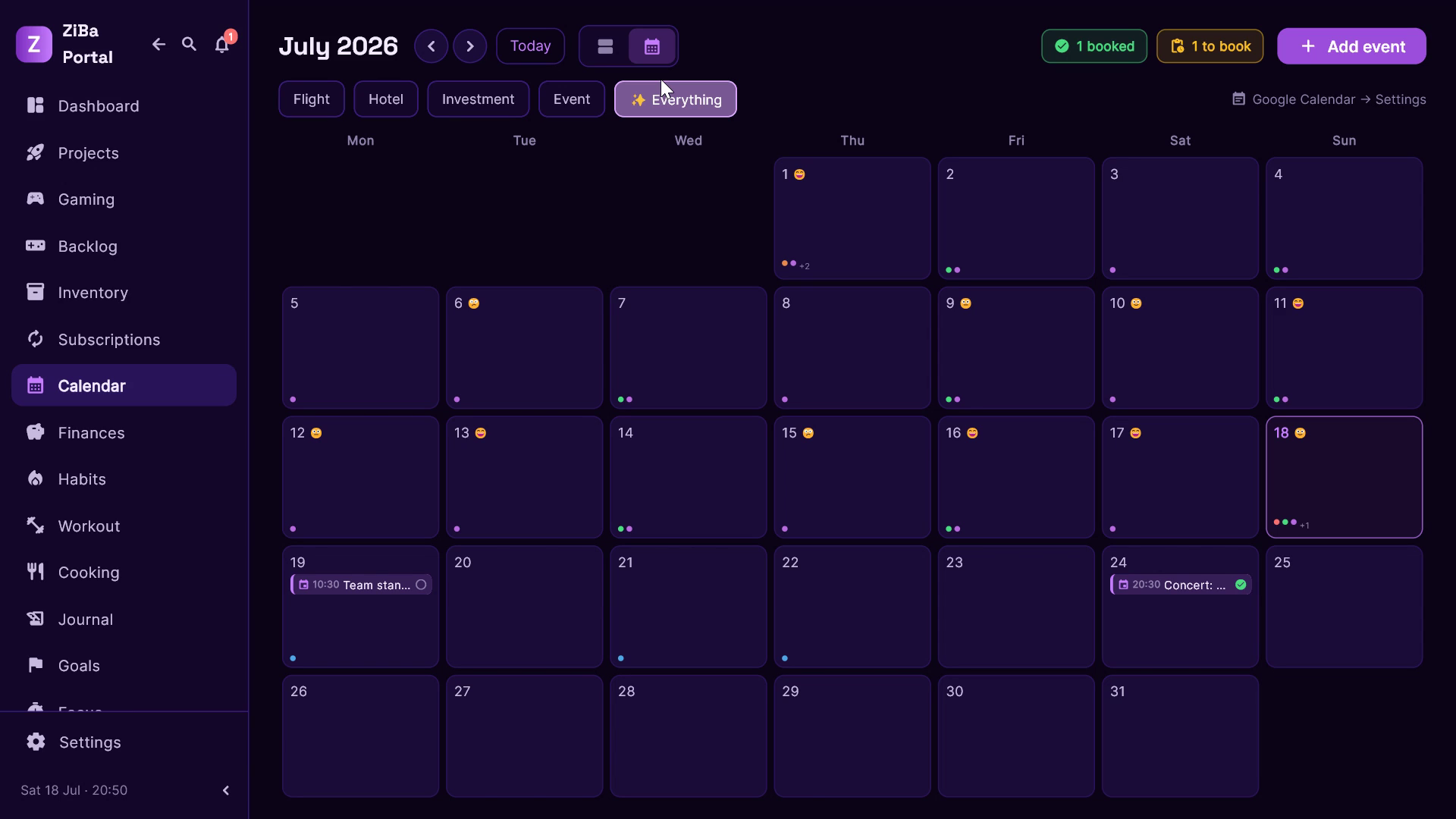Click the Journal icon
1456x819 pixels.
click(x=36, y=619)
